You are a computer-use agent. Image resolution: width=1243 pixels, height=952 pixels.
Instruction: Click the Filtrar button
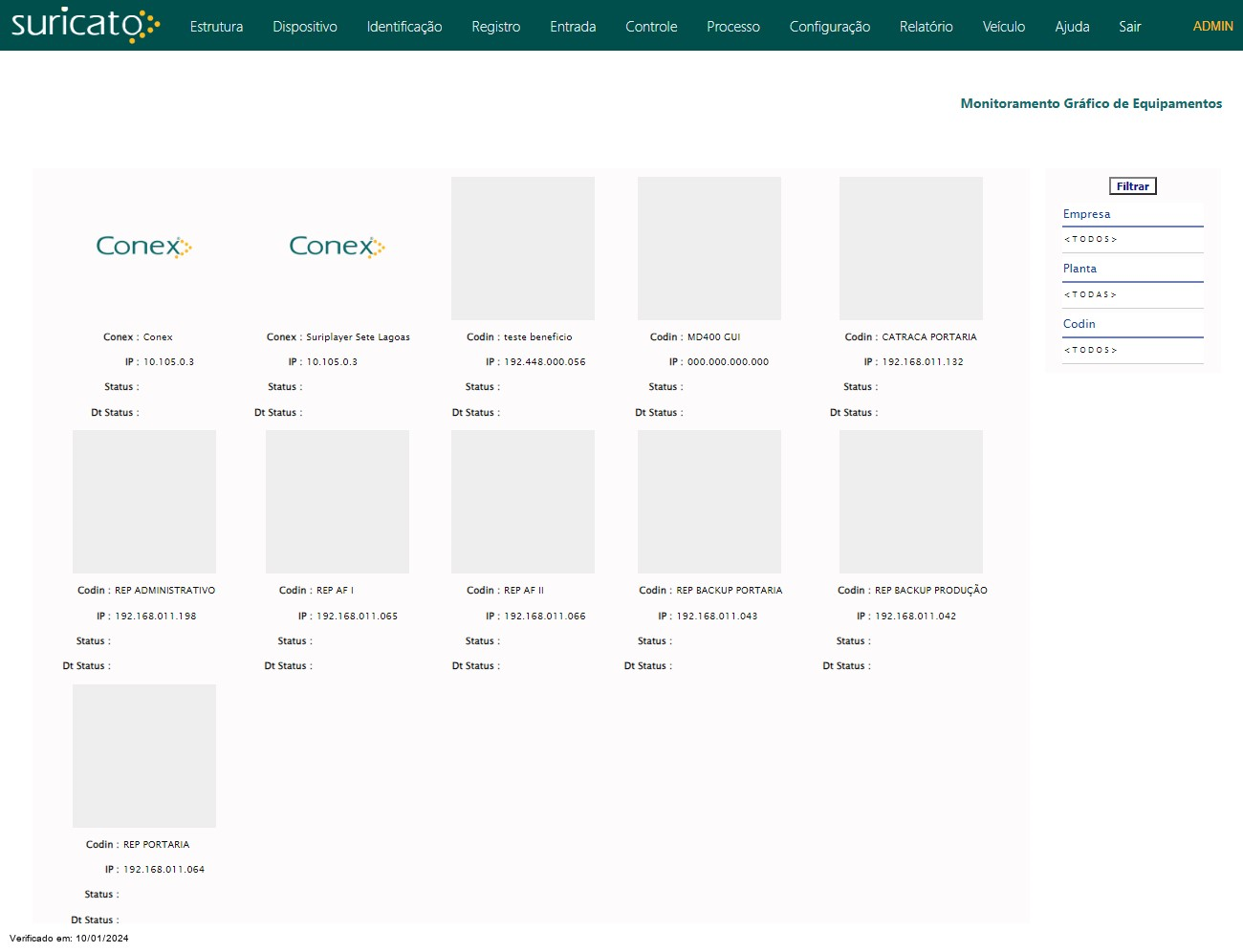pyautogui.click(x=1133, y=186)
